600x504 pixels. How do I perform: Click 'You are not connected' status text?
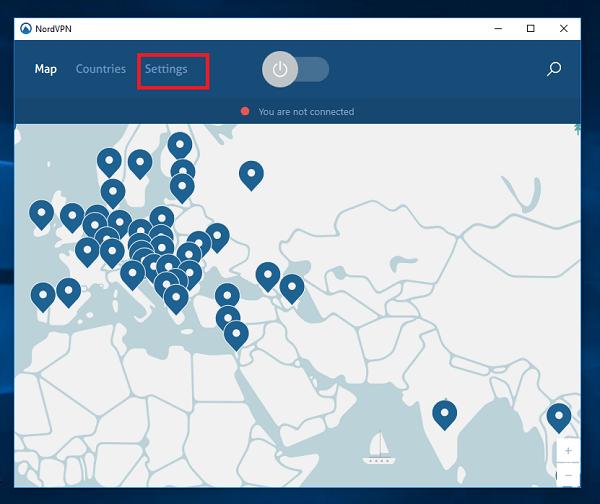tap(306, 112)
